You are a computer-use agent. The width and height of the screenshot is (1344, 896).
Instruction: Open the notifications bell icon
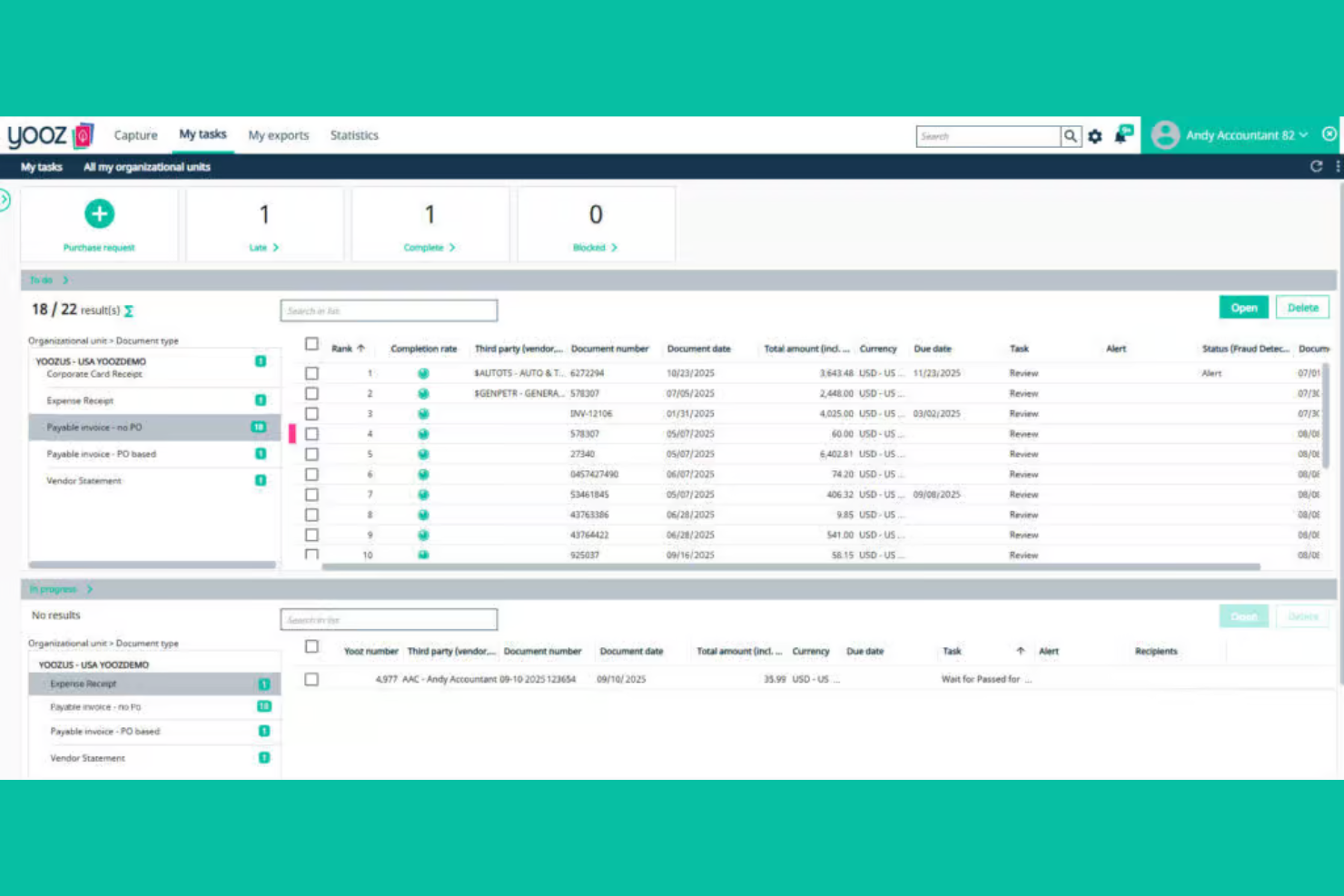[x=1121, y=136]
